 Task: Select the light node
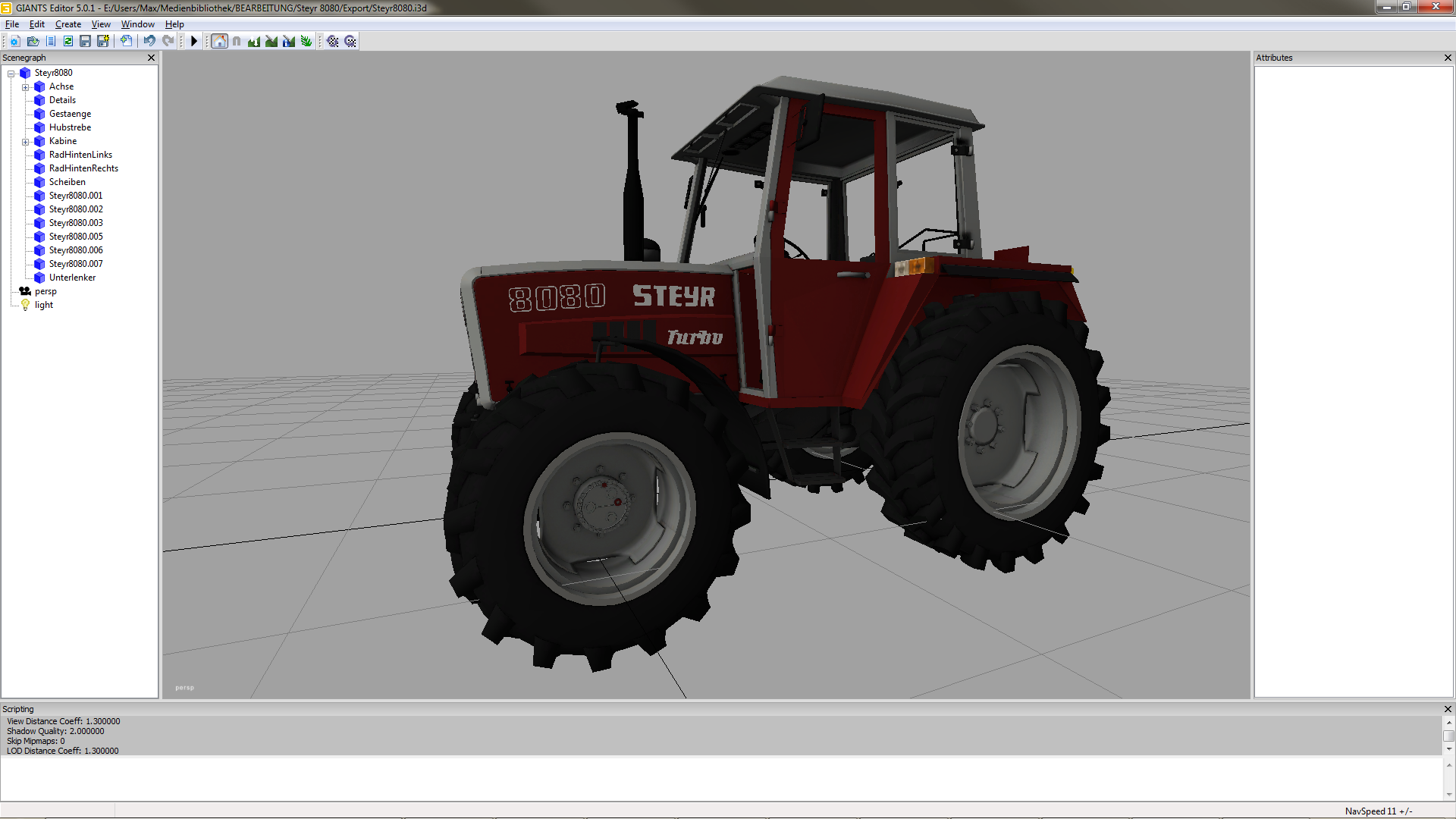[x=44, y=305]
